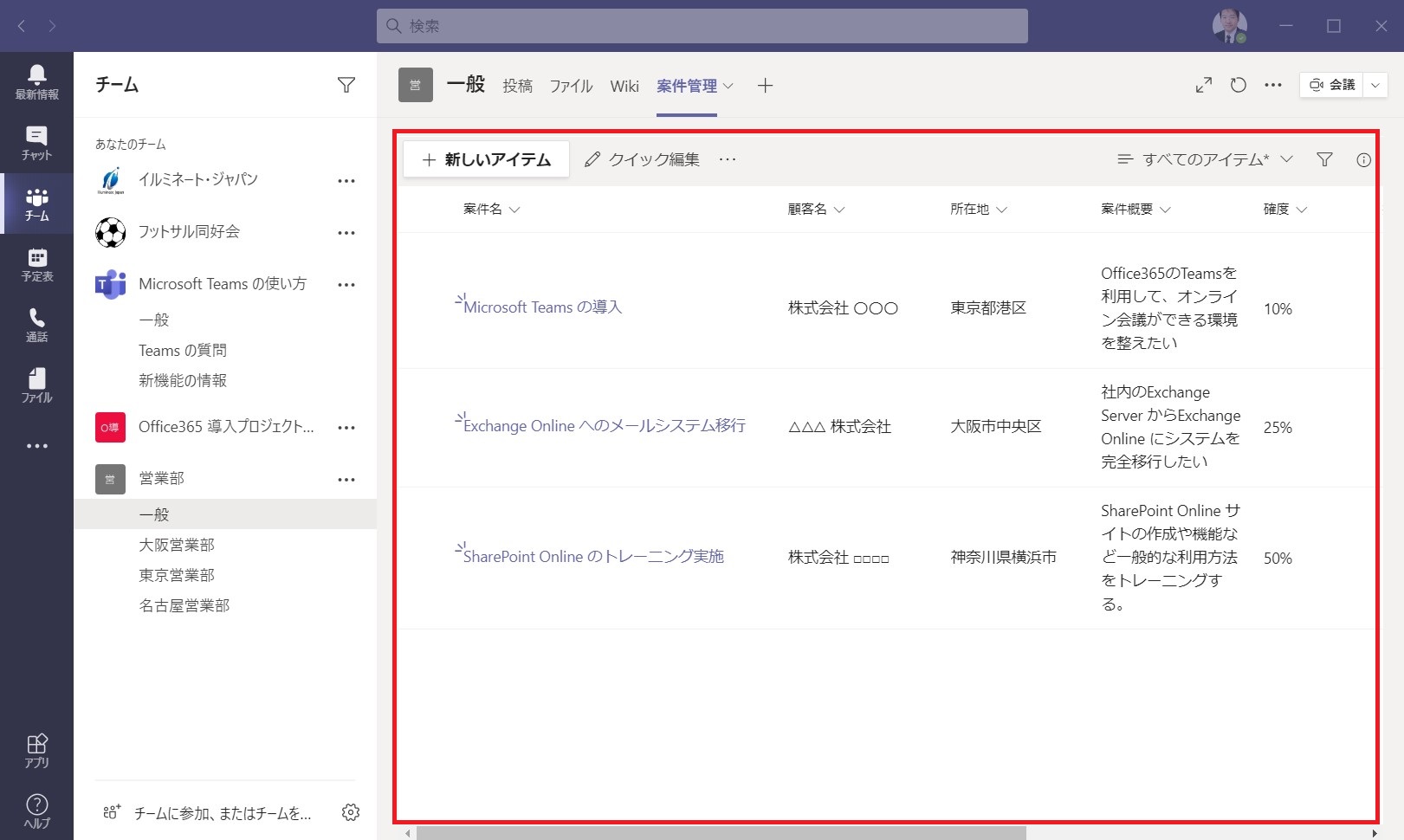Image resolution: width=1404 pixels, height=840 pixels.
Task: Click the 新しいアイテム button
Action: [486, 159]
